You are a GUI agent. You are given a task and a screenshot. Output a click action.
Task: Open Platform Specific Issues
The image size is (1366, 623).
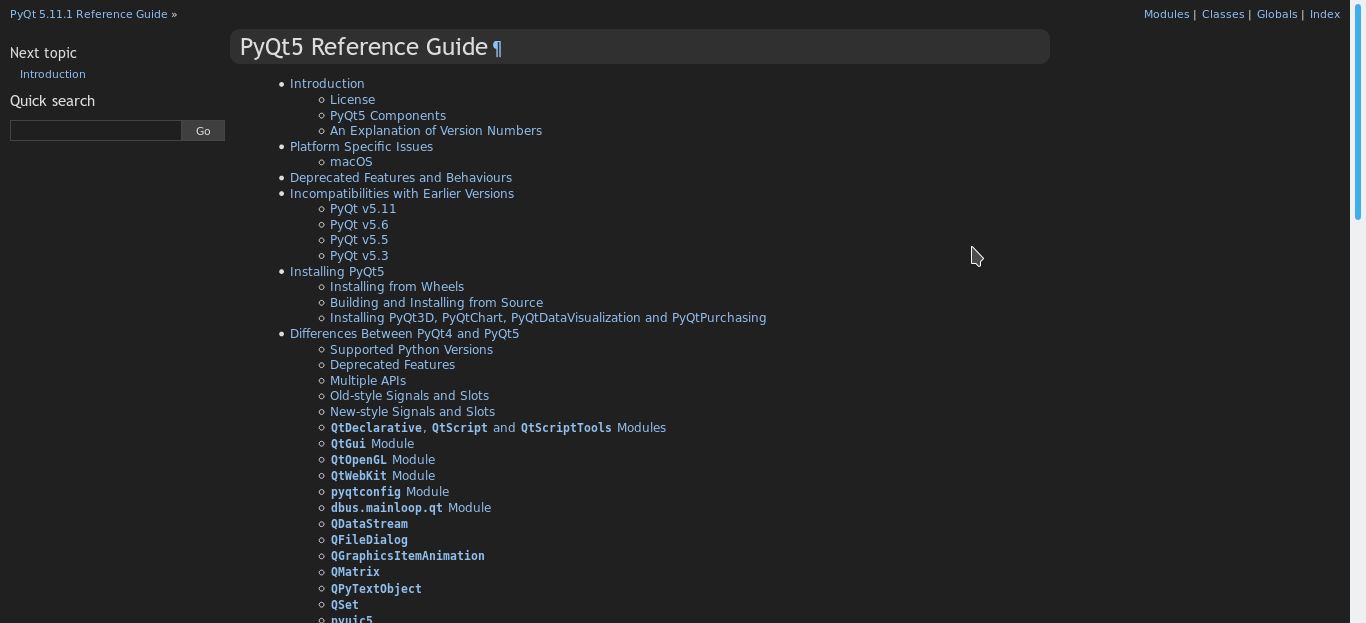click(x=361, y=146)
